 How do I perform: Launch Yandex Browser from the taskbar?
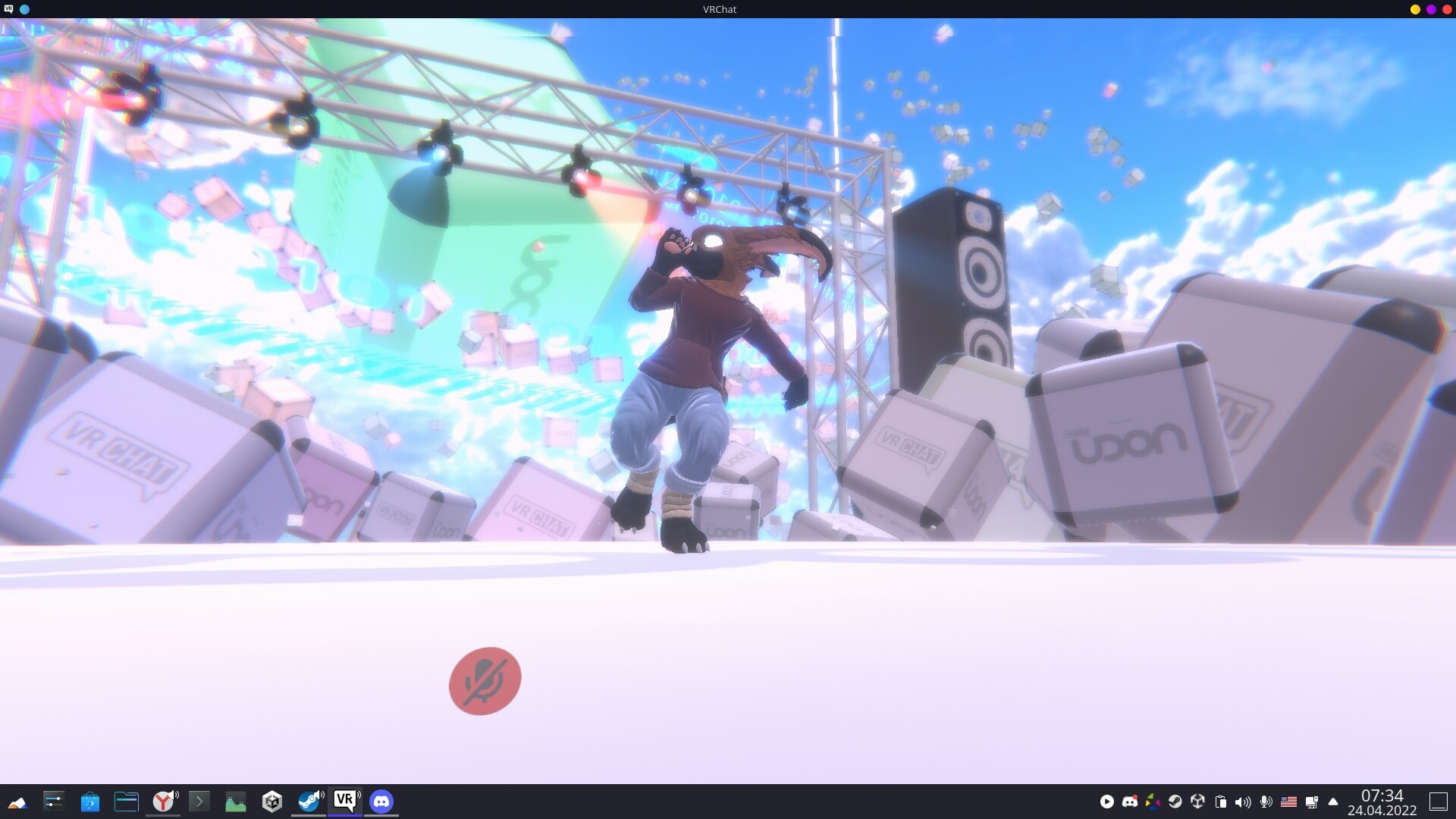pyautogui.click(x=163, y=801)
